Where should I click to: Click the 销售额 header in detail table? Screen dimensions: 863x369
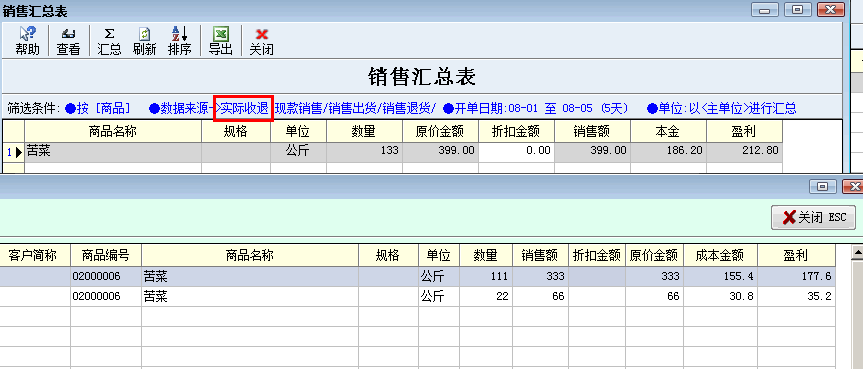click(540, 256)
